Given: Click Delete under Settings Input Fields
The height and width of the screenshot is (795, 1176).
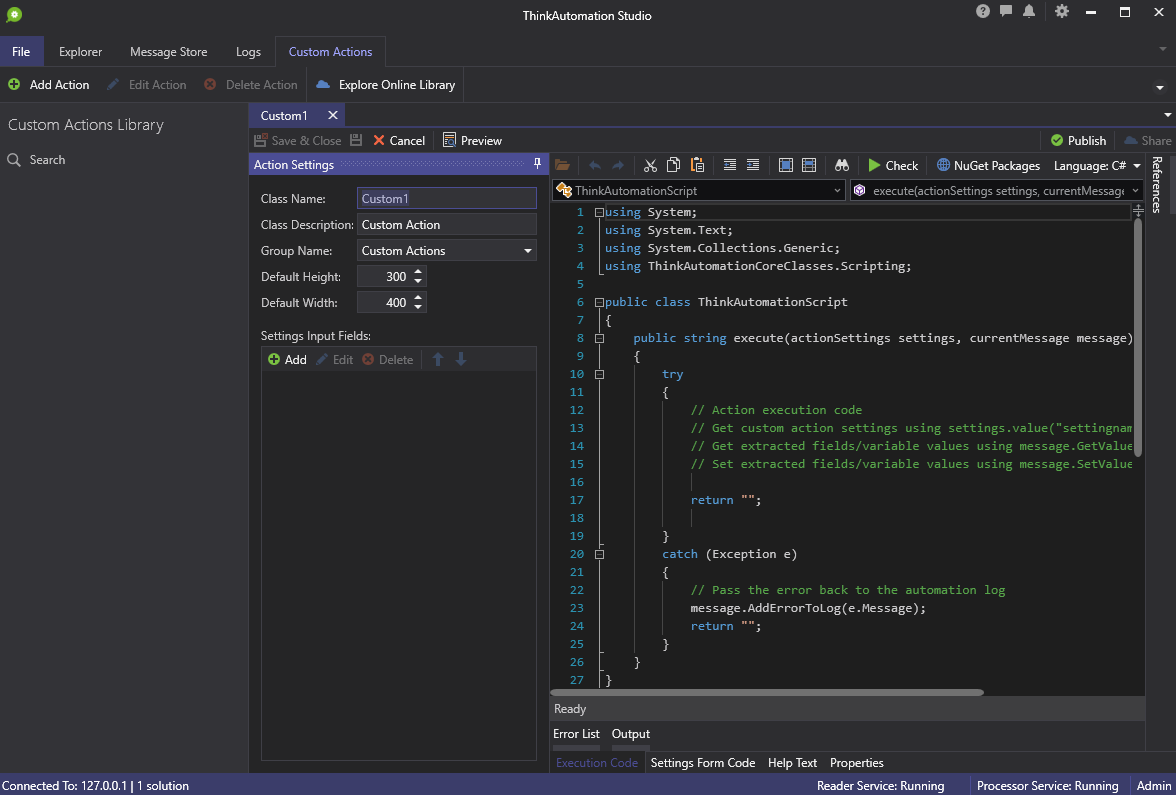Looking at the screenshot, I should coord(388,360).
